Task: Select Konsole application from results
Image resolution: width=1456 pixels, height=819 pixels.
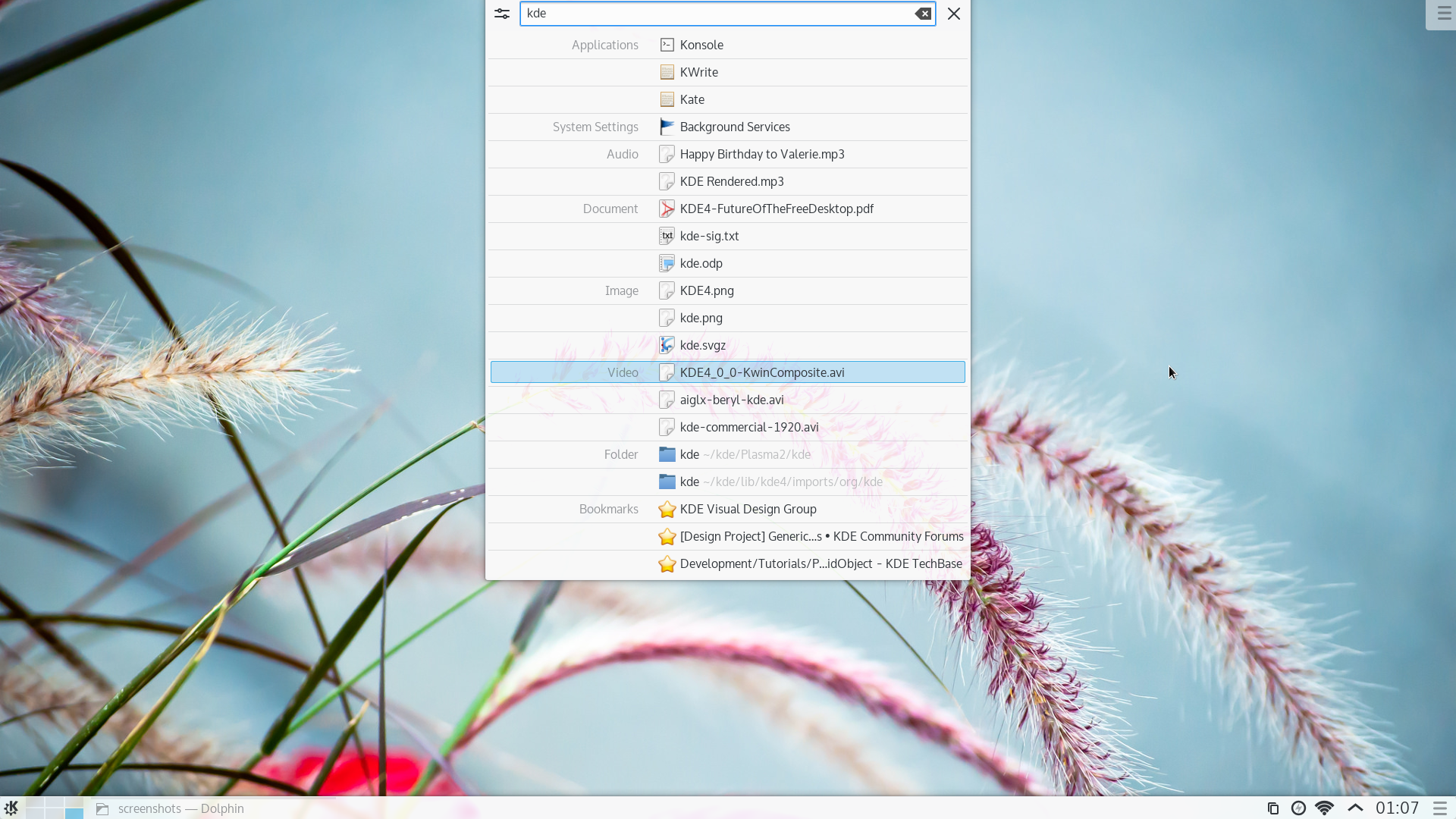Action: [701, 44]
